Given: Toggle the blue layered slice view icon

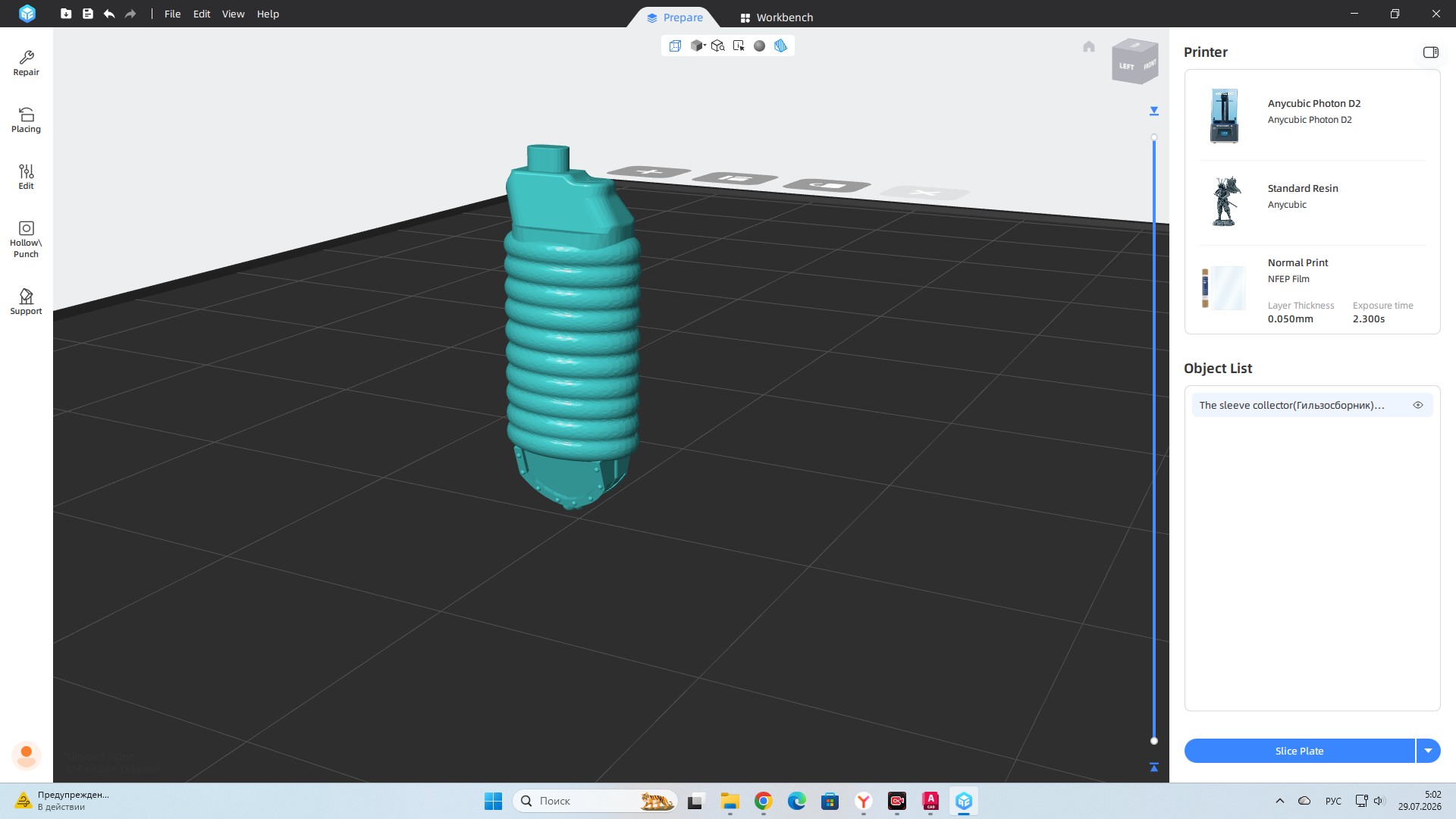Looking at the screenshot, I should point(780,46).
